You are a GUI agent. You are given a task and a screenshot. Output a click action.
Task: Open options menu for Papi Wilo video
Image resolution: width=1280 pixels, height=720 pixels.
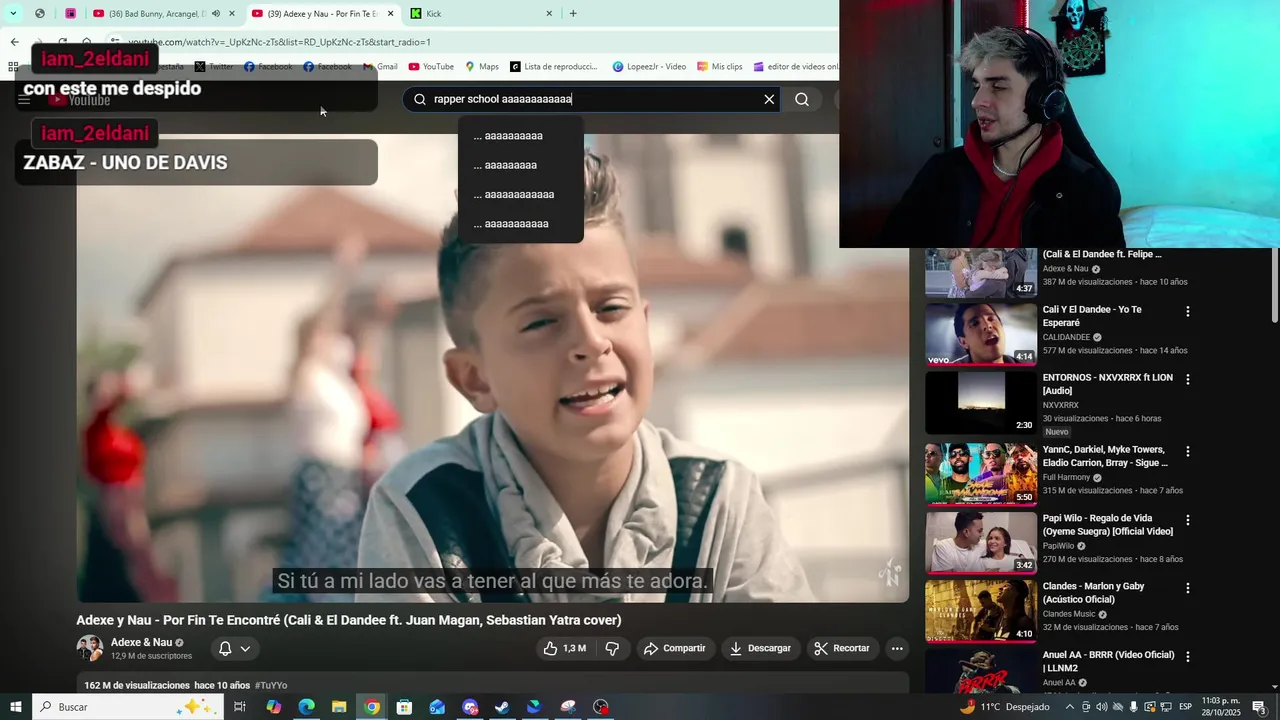(x=1188, y=520)
